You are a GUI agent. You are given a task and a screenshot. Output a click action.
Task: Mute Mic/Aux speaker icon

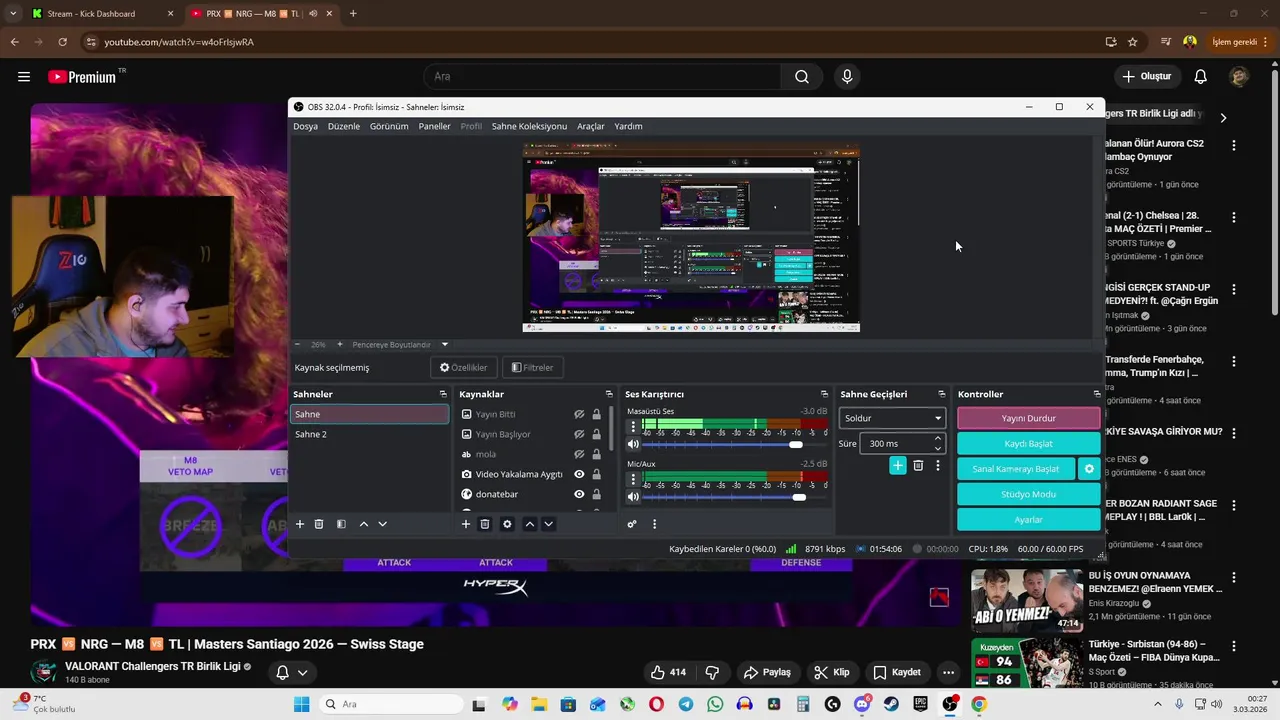(633, 497)
